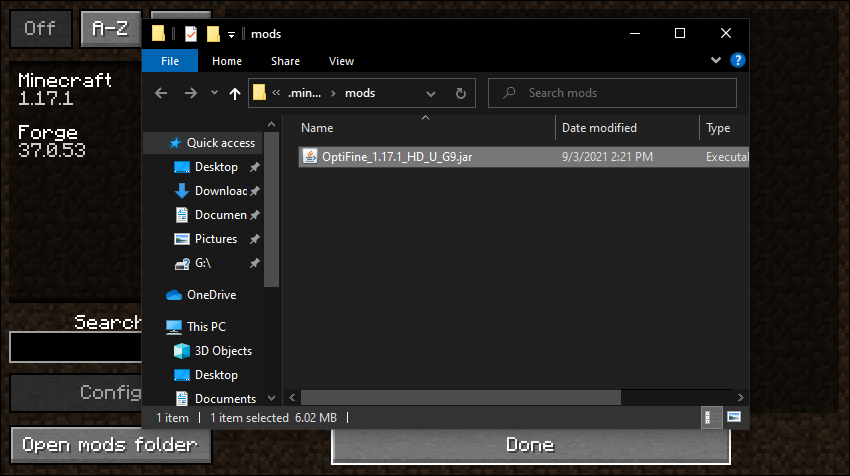The height and width of the screenshot is (476, 850).
Task: Click the pin icon next to Desktop
Action: tap(254, 168)
